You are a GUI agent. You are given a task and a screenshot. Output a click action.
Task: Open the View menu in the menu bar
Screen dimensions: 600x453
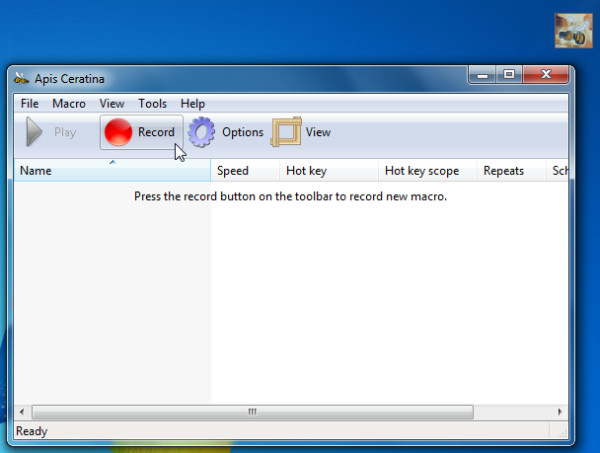pyautogui.click(x=112, y=104)
